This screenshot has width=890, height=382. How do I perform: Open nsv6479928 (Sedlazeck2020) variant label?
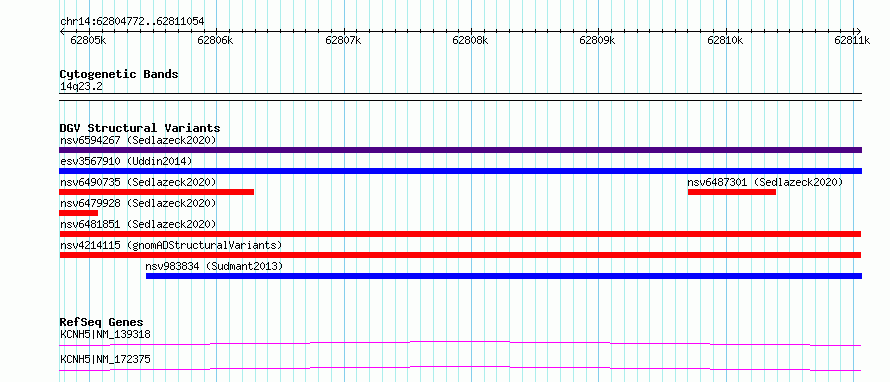[x=138, y=203]
